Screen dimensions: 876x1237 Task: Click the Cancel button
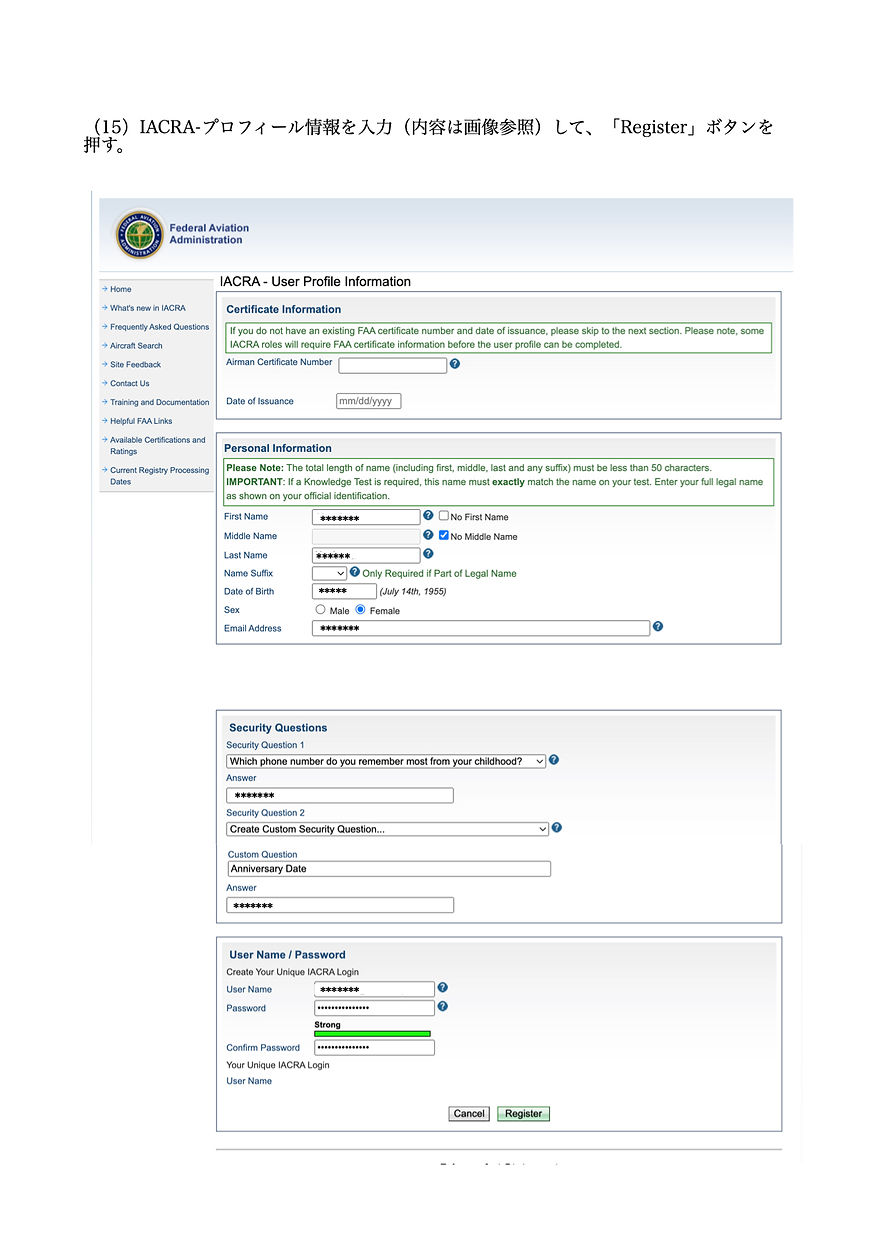[x=469, y=1114]
